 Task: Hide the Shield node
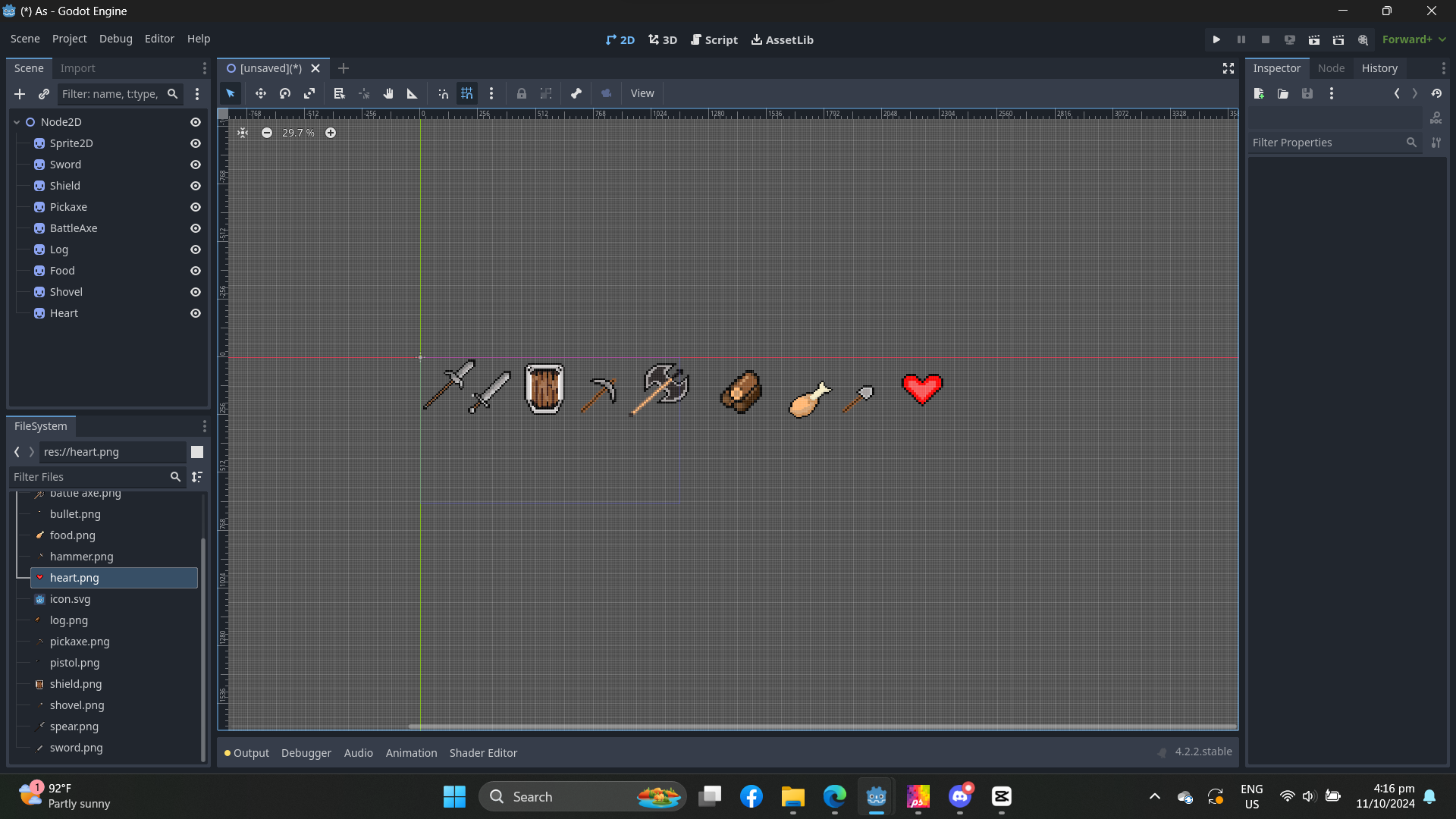(x=196, y=186)
